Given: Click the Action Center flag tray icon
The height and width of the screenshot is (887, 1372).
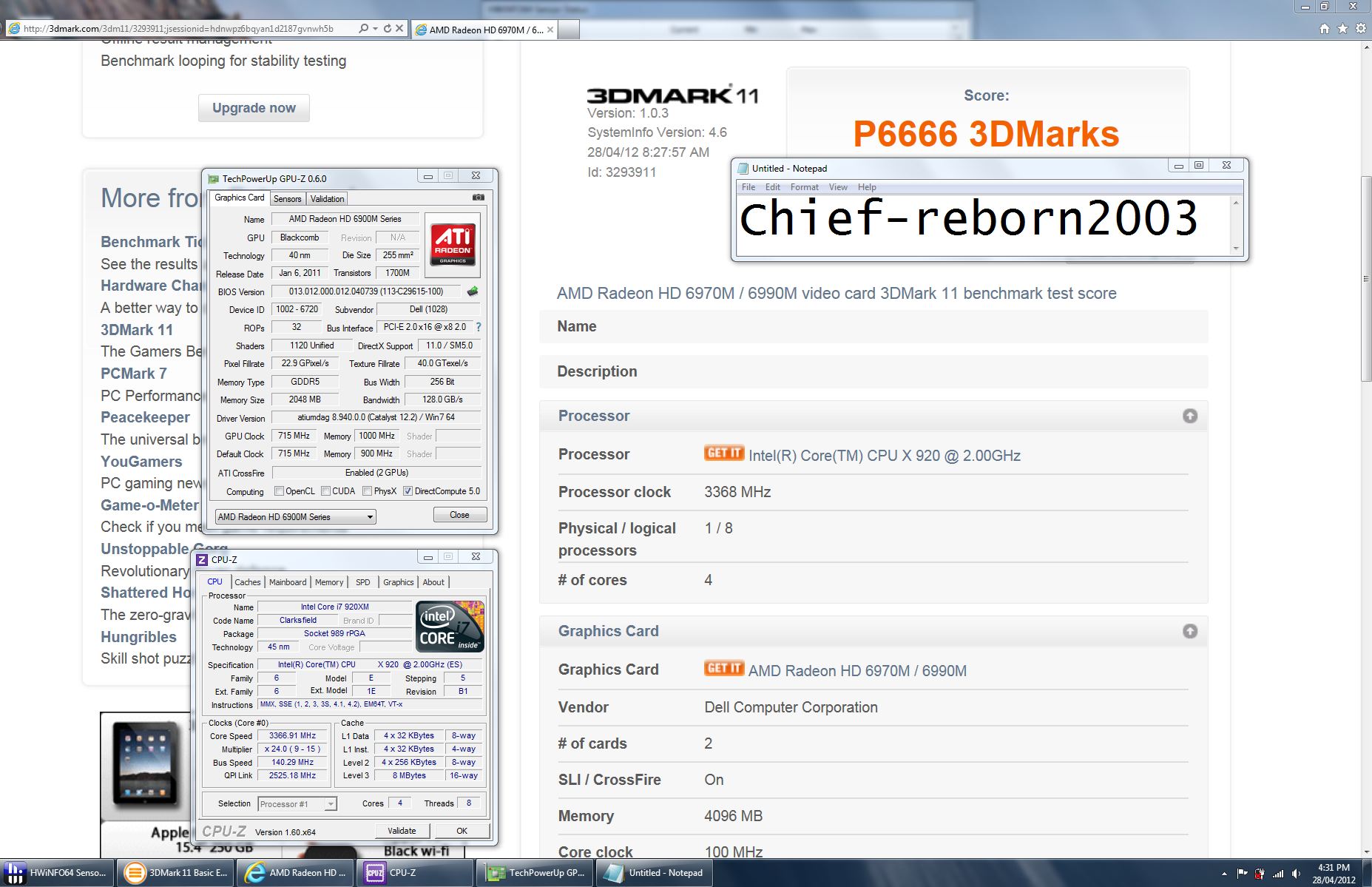Looking at the screenshot, I should click(x=1243, y=874).
